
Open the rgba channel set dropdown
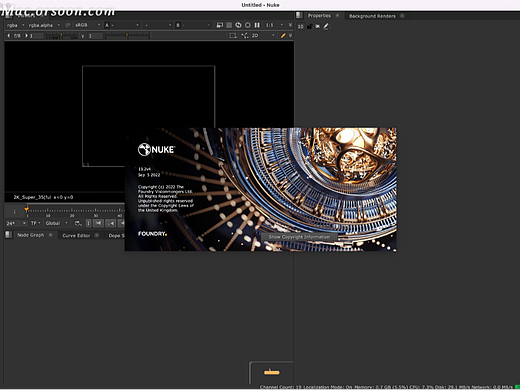coord(16,25)
